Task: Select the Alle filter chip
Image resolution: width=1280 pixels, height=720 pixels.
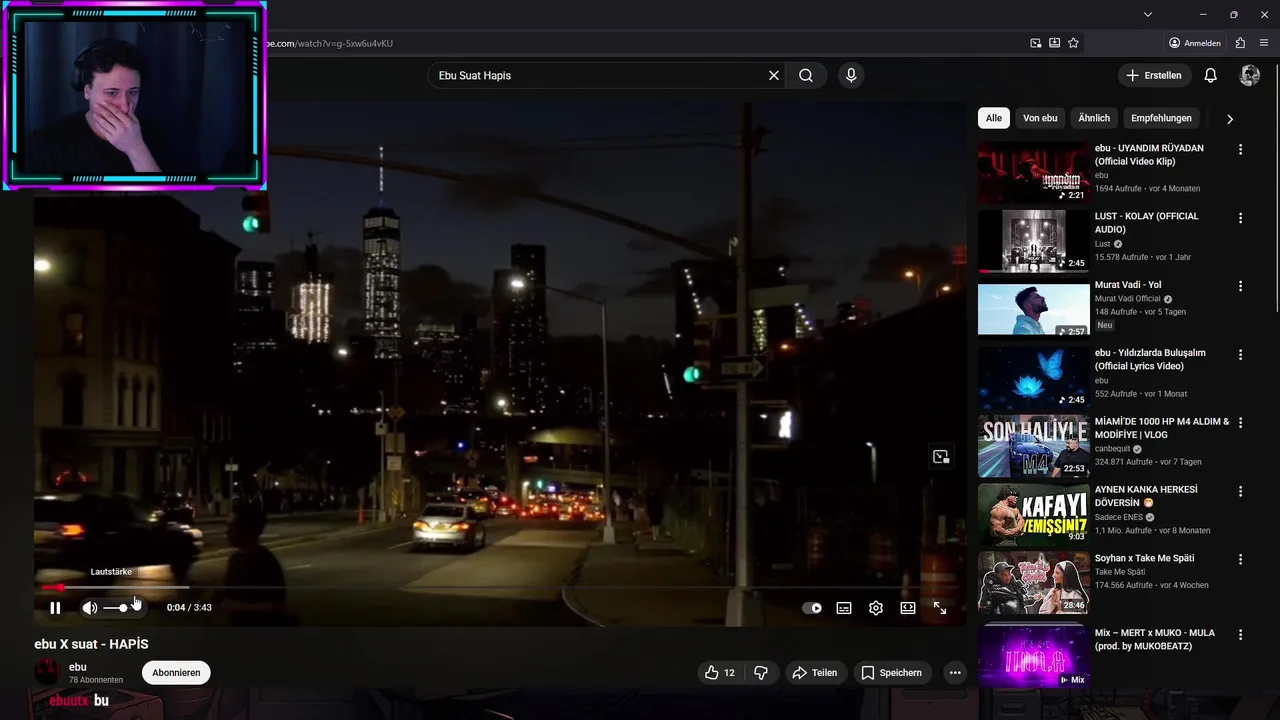Action: pos(994,118)
